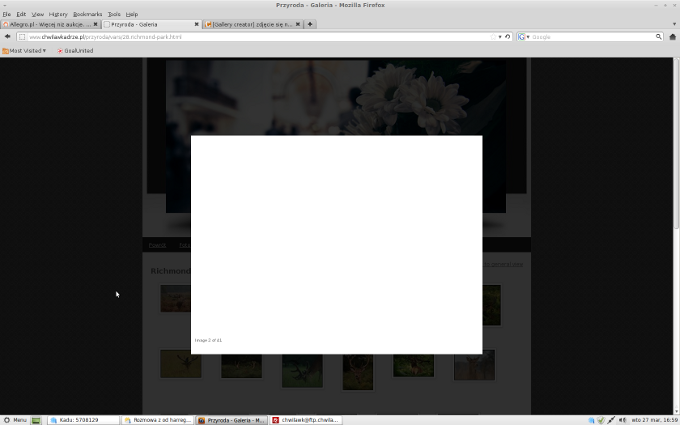Open the URL history dropdown arrow
680x425 pixels.
coord(500,37)
